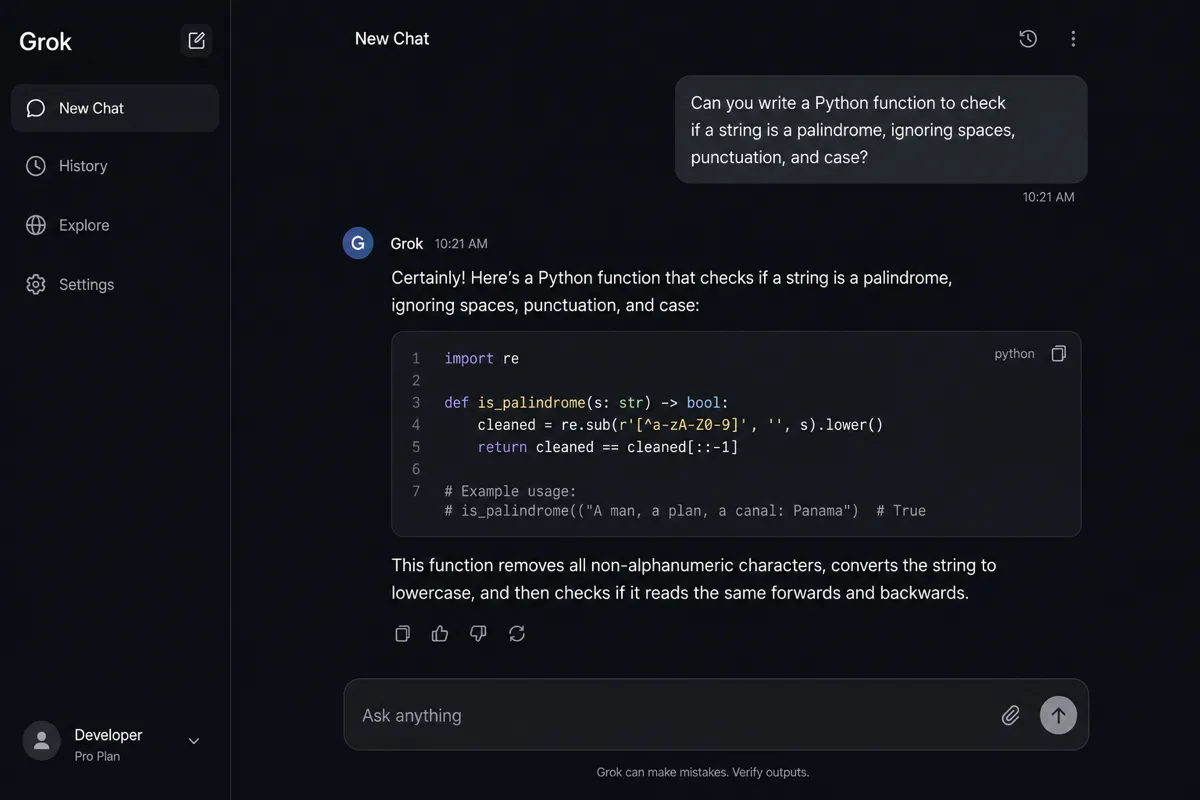The height and width of the screenshot is (800, 1200).
Task: Send the message with the arrow button
Action: (x=1058, y=715)
